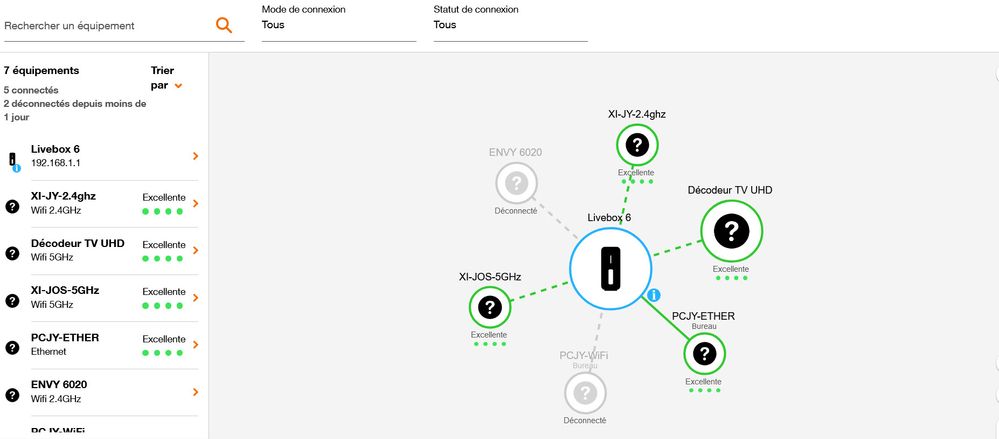Open the Mode de connexion dropdown
999x439 pixels.
[338, 25]
